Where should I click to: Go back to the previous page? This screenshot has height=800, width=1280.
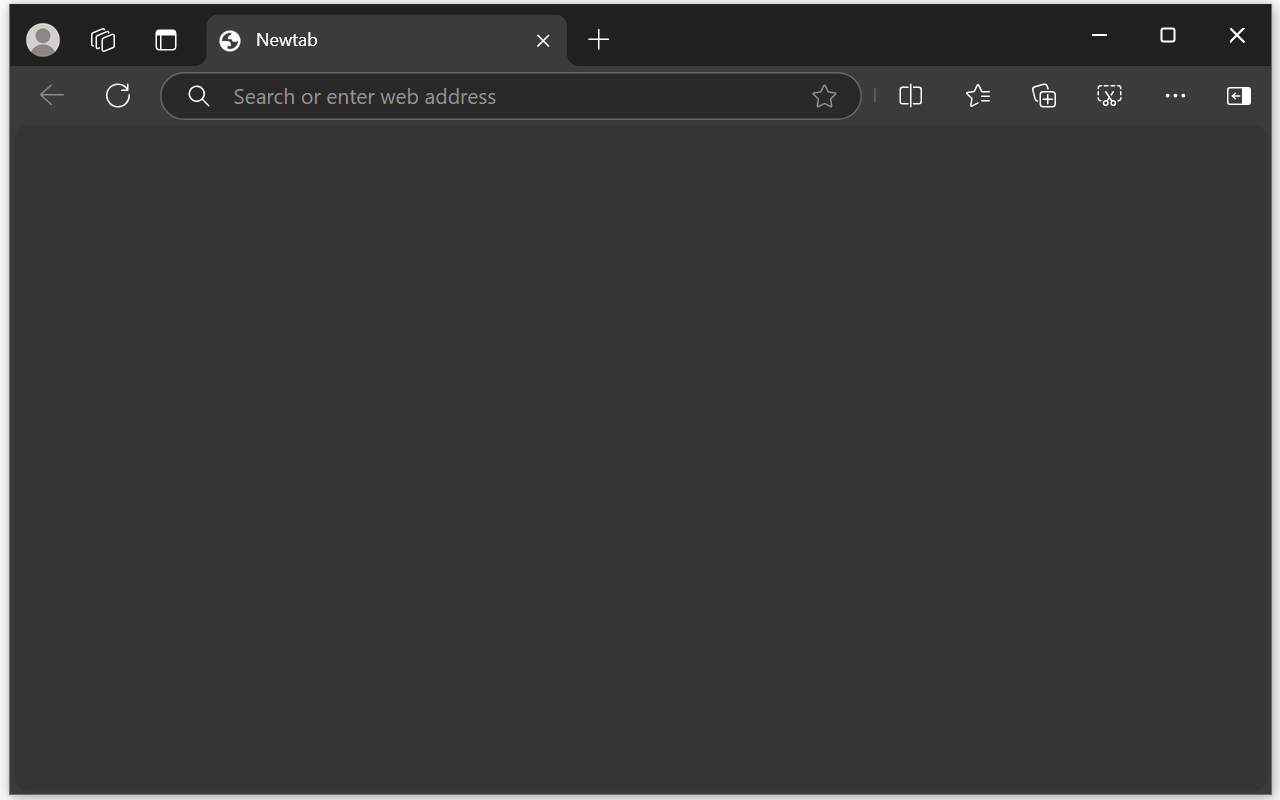click(x=52, y=96)
